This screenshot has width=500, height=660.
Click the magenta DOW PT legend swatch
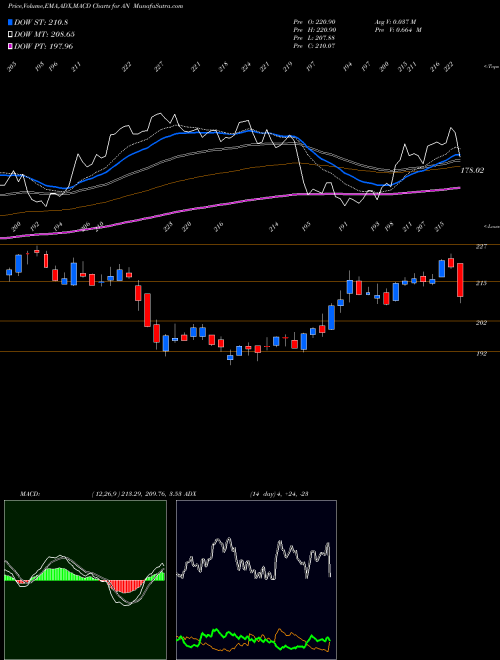(x=11, y=46)
